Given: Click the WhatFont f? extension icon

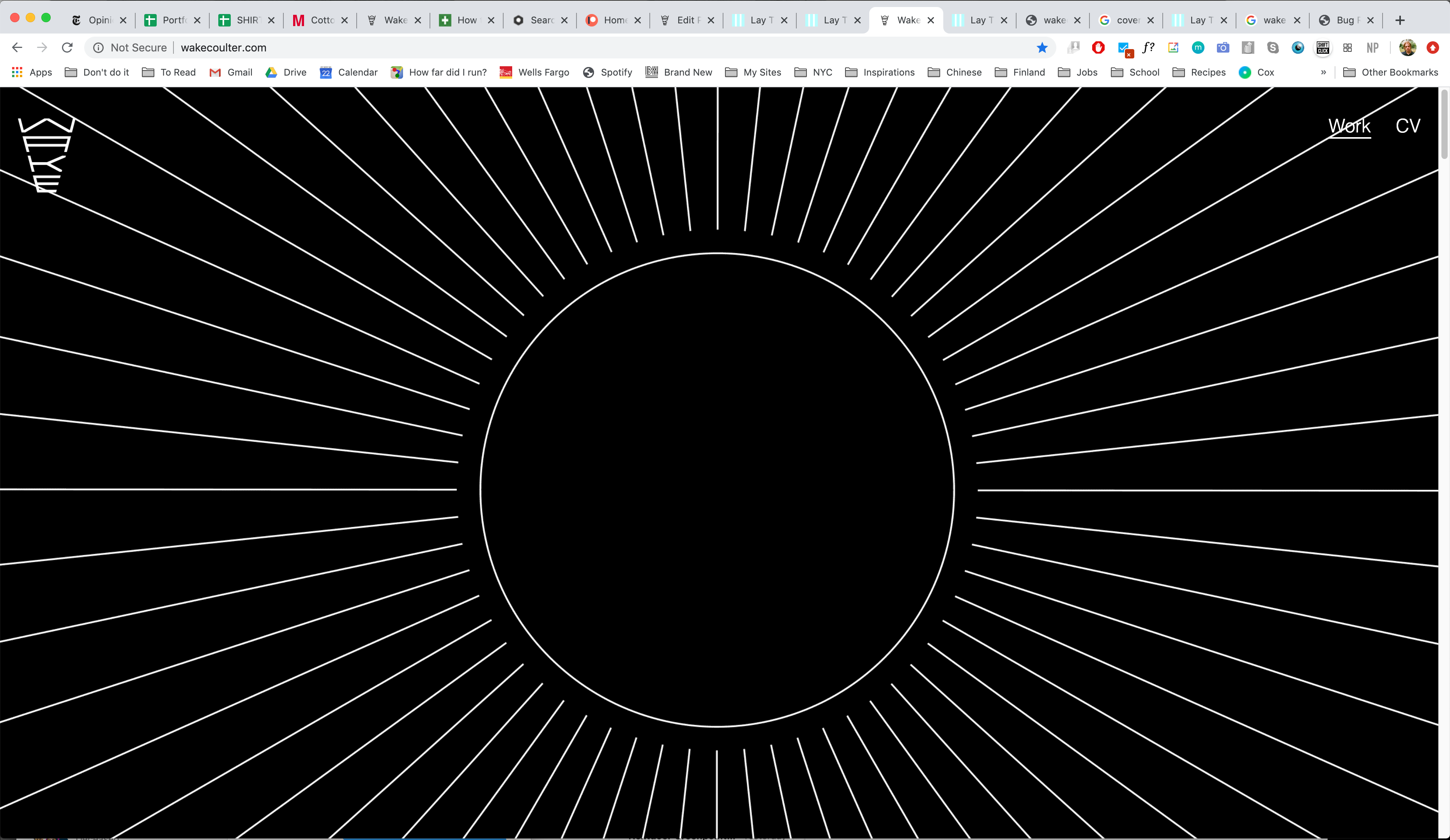Looking at the screenshot, I should click(x=1148, y=48).
